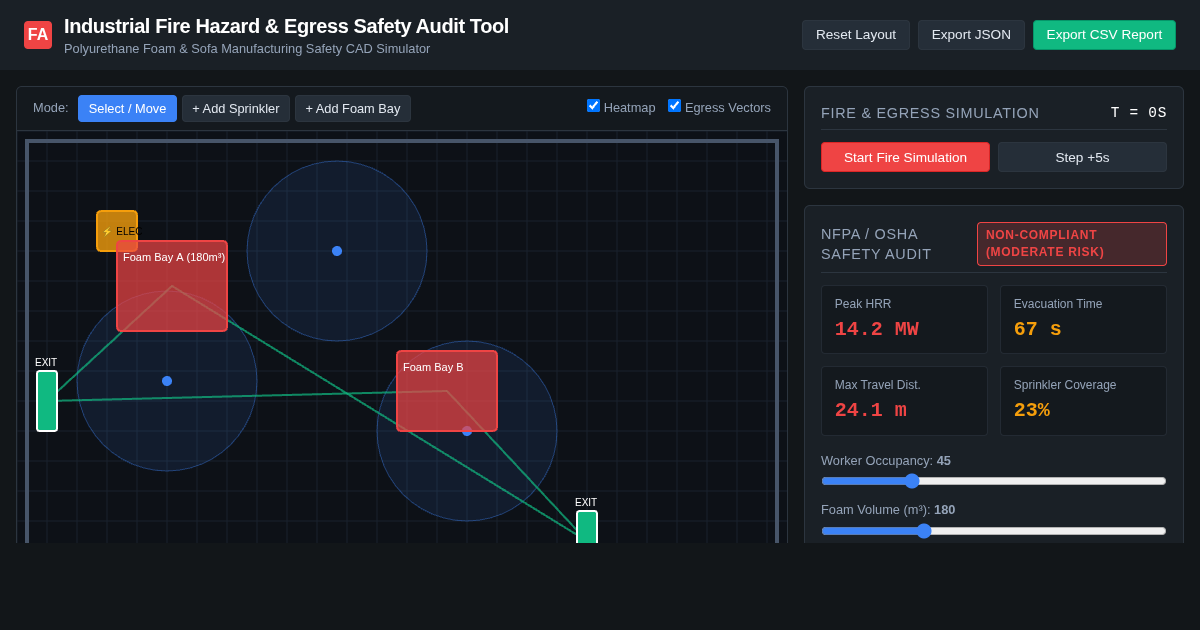This screenshot has height=630, width=1200.
Task: Click Reset Layout button
Action: [x=856, y=35]
